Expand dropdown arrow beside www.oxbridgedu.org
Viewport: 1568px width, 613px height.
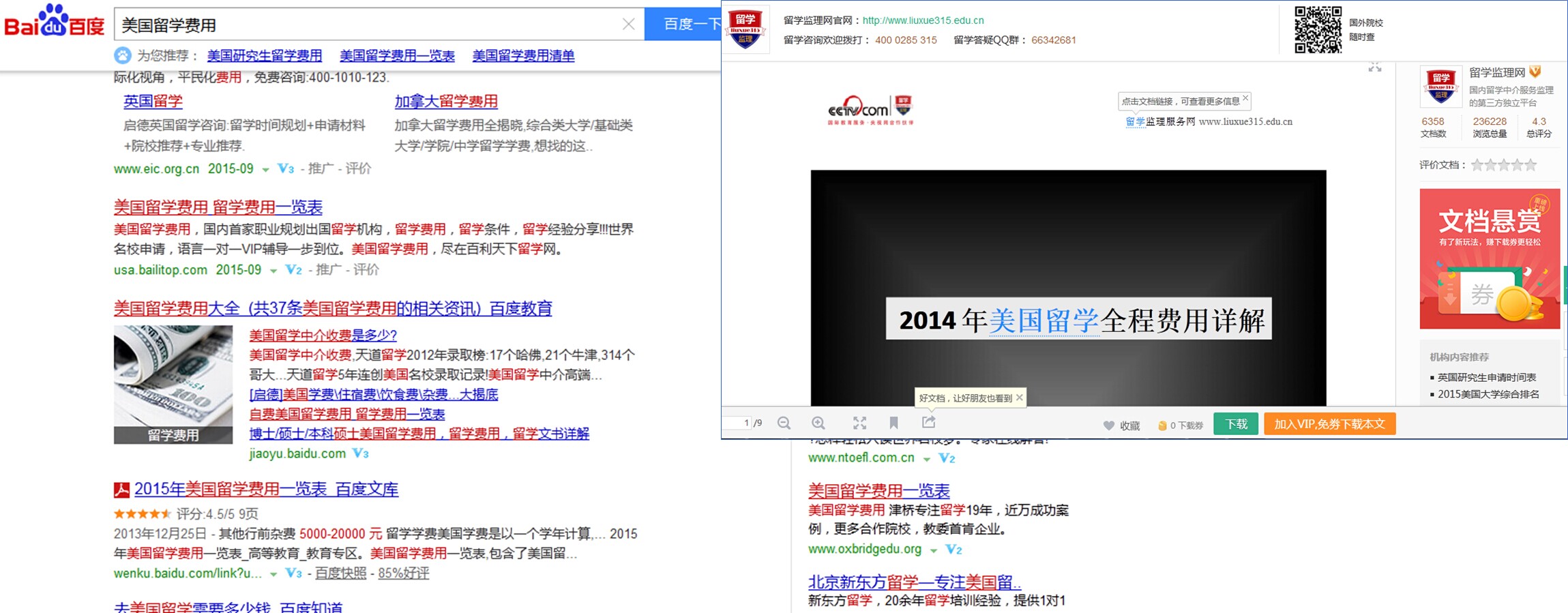(x=933, y=550)
